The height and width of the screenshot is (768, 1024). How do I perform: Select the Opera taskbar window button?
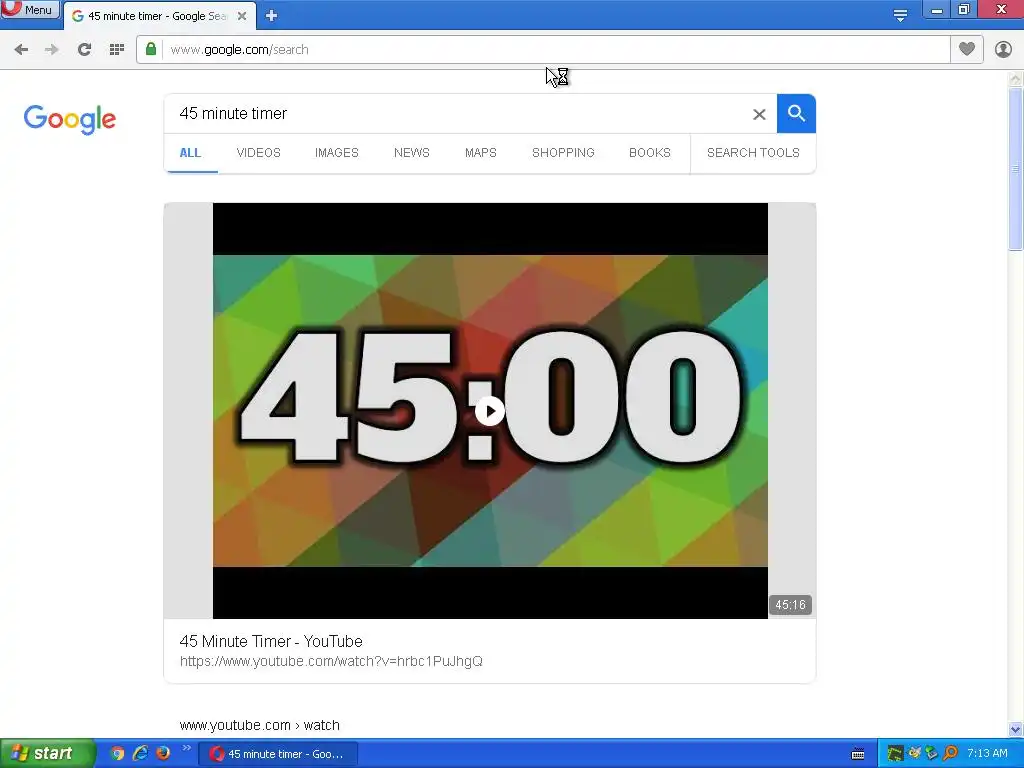[278, 754]
